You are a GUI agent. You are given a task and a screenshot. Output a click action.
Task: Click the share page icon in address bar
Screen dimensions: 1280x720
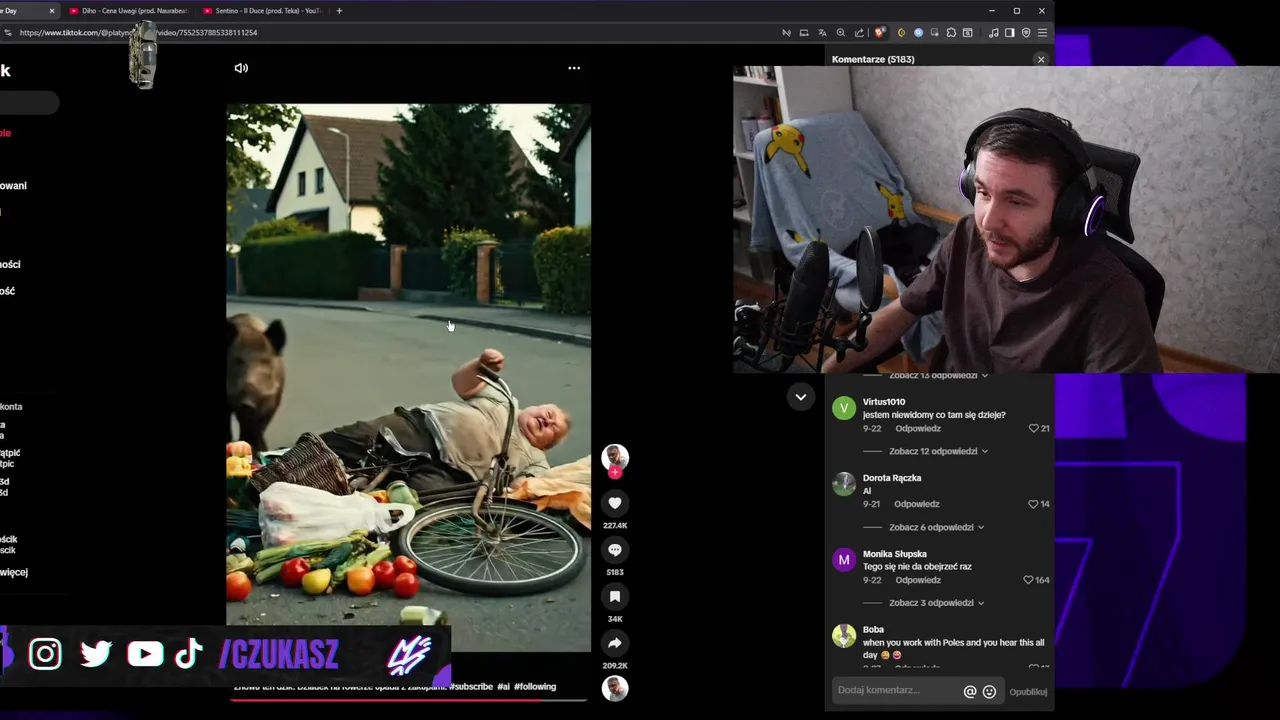click(x=859, y=32)
